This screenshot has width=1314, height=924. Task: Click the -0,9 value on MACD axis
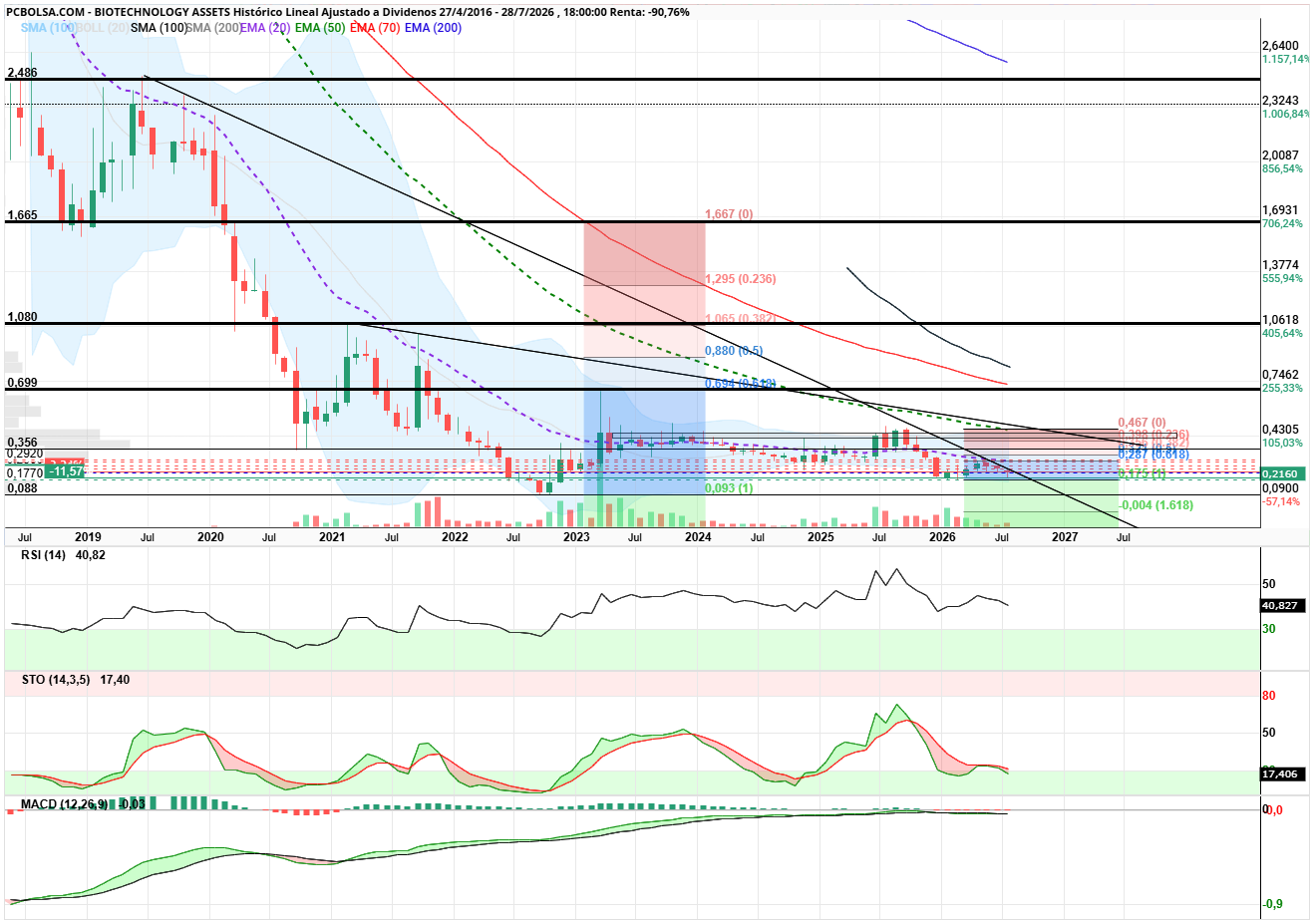(1273, 904)
